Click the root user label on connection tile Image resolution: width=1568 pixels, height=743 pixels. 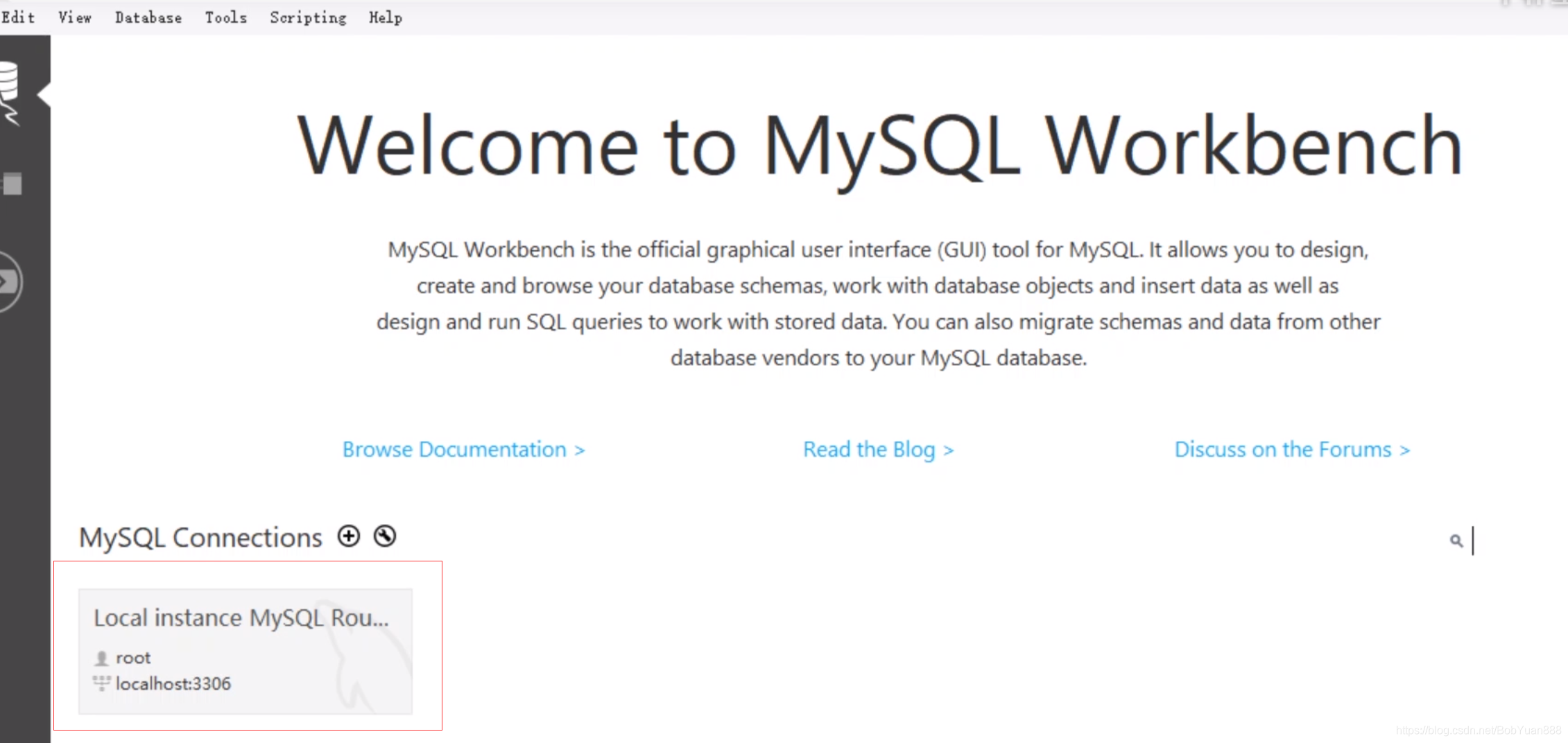click(132, 657)
